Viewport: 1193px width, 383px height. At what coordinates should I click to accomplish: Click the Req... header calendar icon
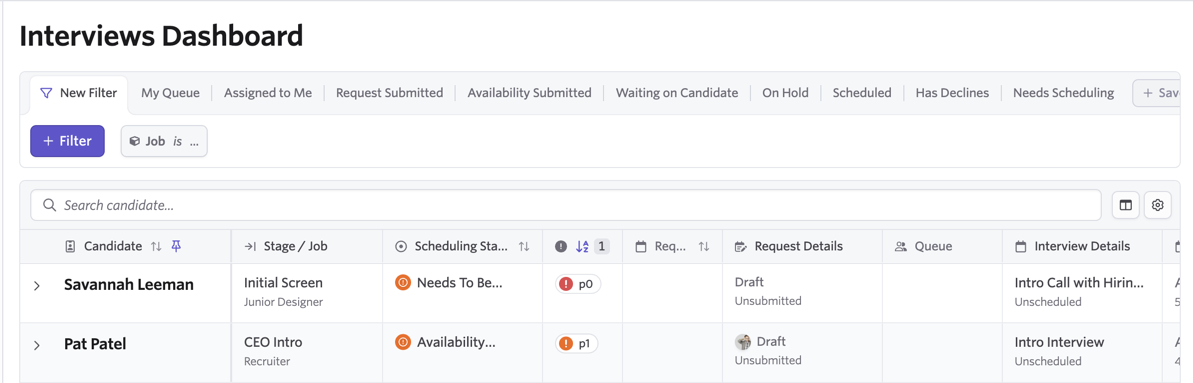(641, 246)
